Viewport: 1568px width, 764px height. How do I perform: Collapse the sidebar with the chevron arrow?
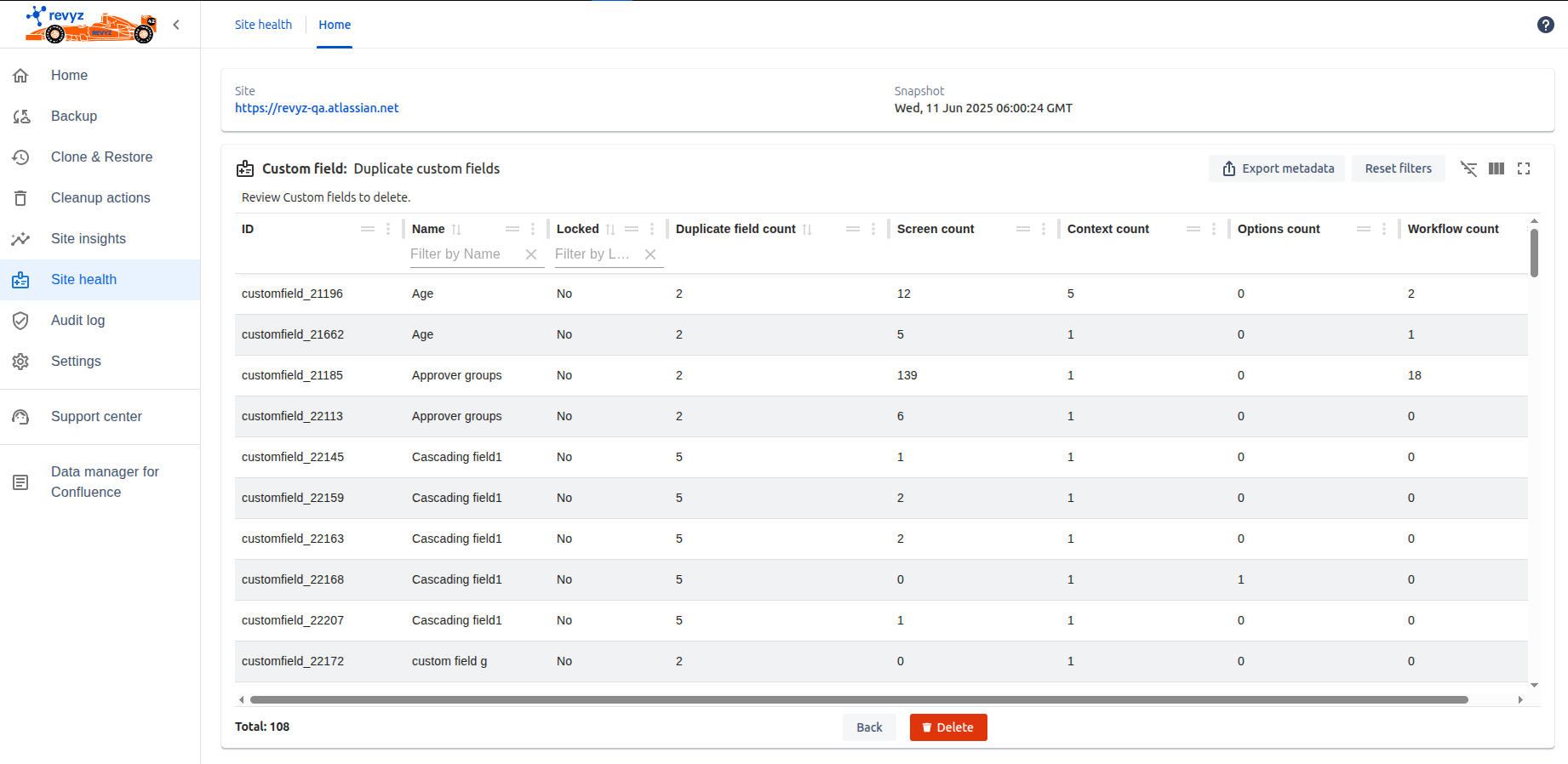pos(176,25)
